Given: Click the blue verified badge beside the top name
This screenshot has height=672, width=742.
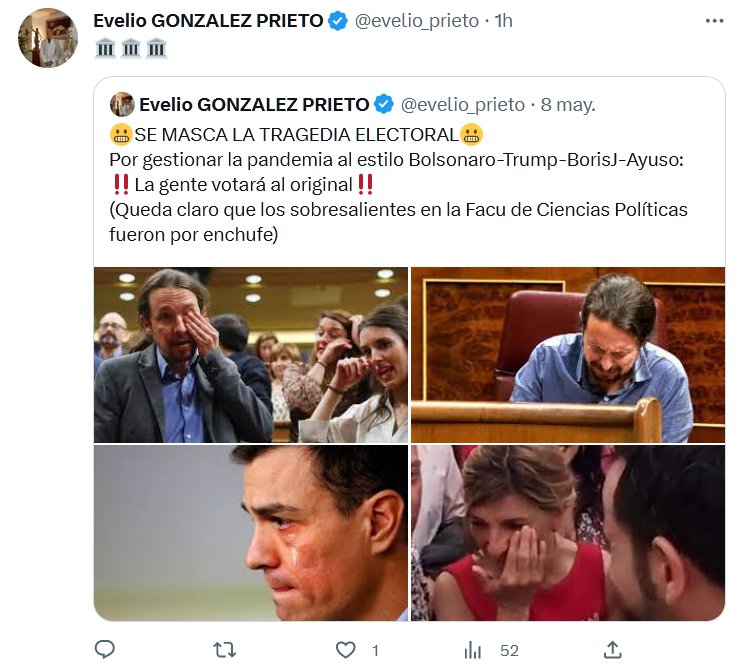Looking at the screenshot, I should point(340,21).
